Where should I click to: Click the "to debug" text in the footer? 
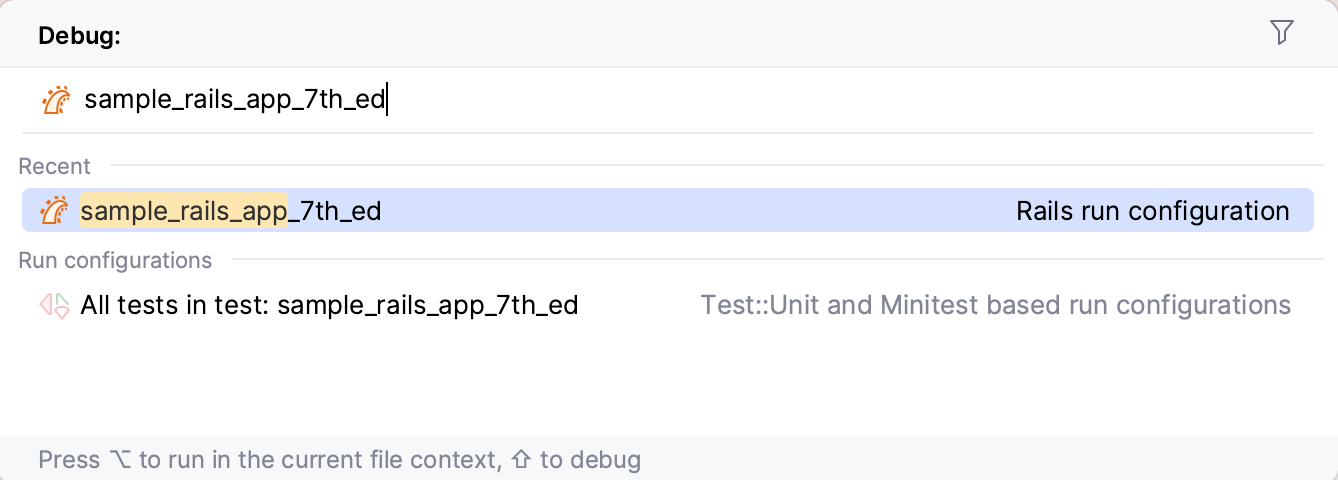coord(590,460)
